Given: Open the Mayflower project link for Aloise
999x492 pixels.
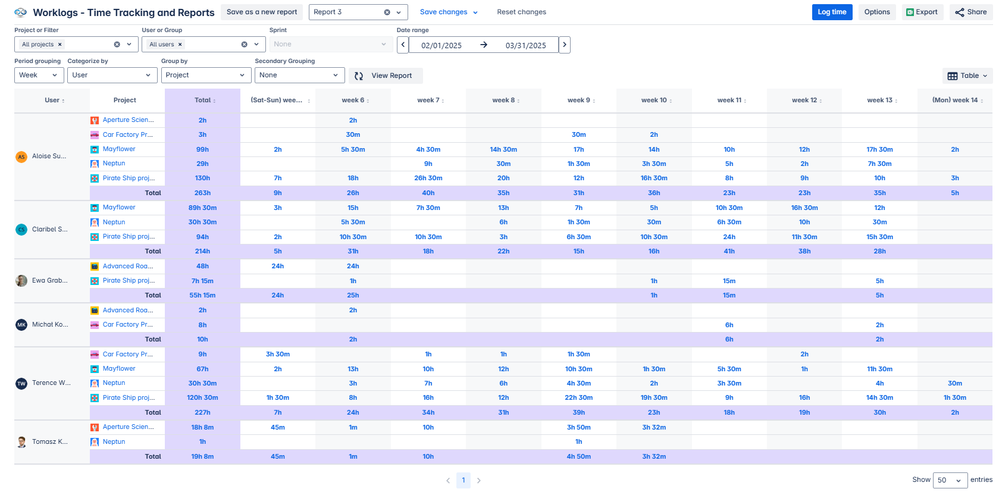Looking at the screenshot, I should click(x=119, y=149).
